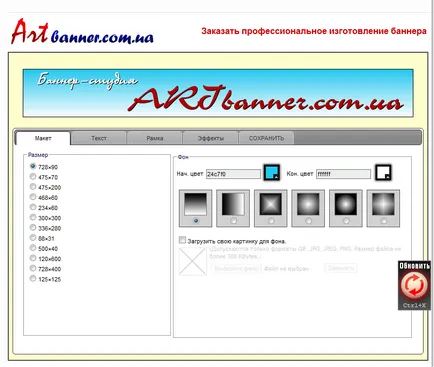Image resolution: width=434 pixels, height=367 pixels.
Task: Choose radio under diamond gradient preview
Action: (x=271, y=221)
